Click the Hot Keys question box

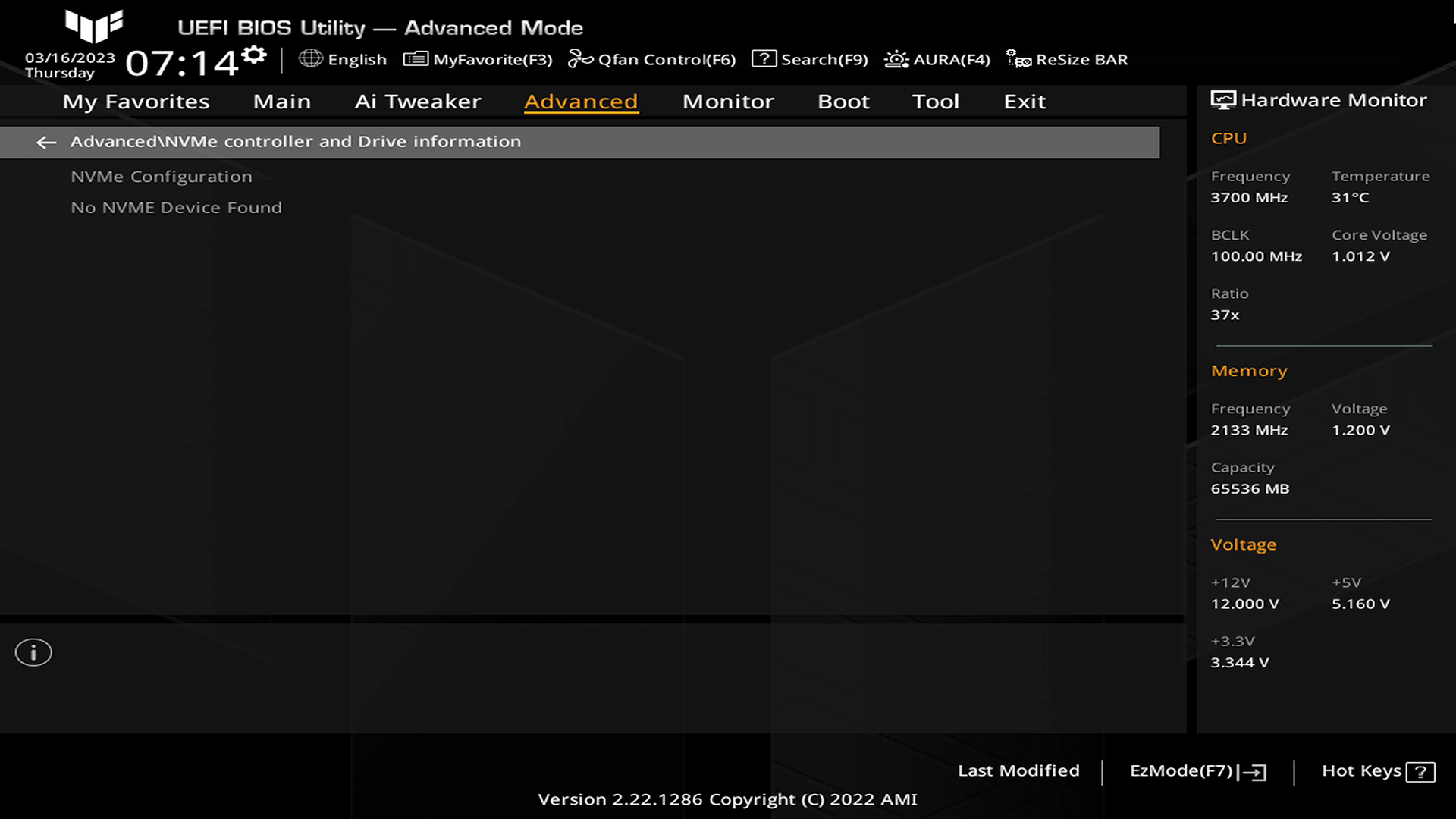(x=1420, y=772)
